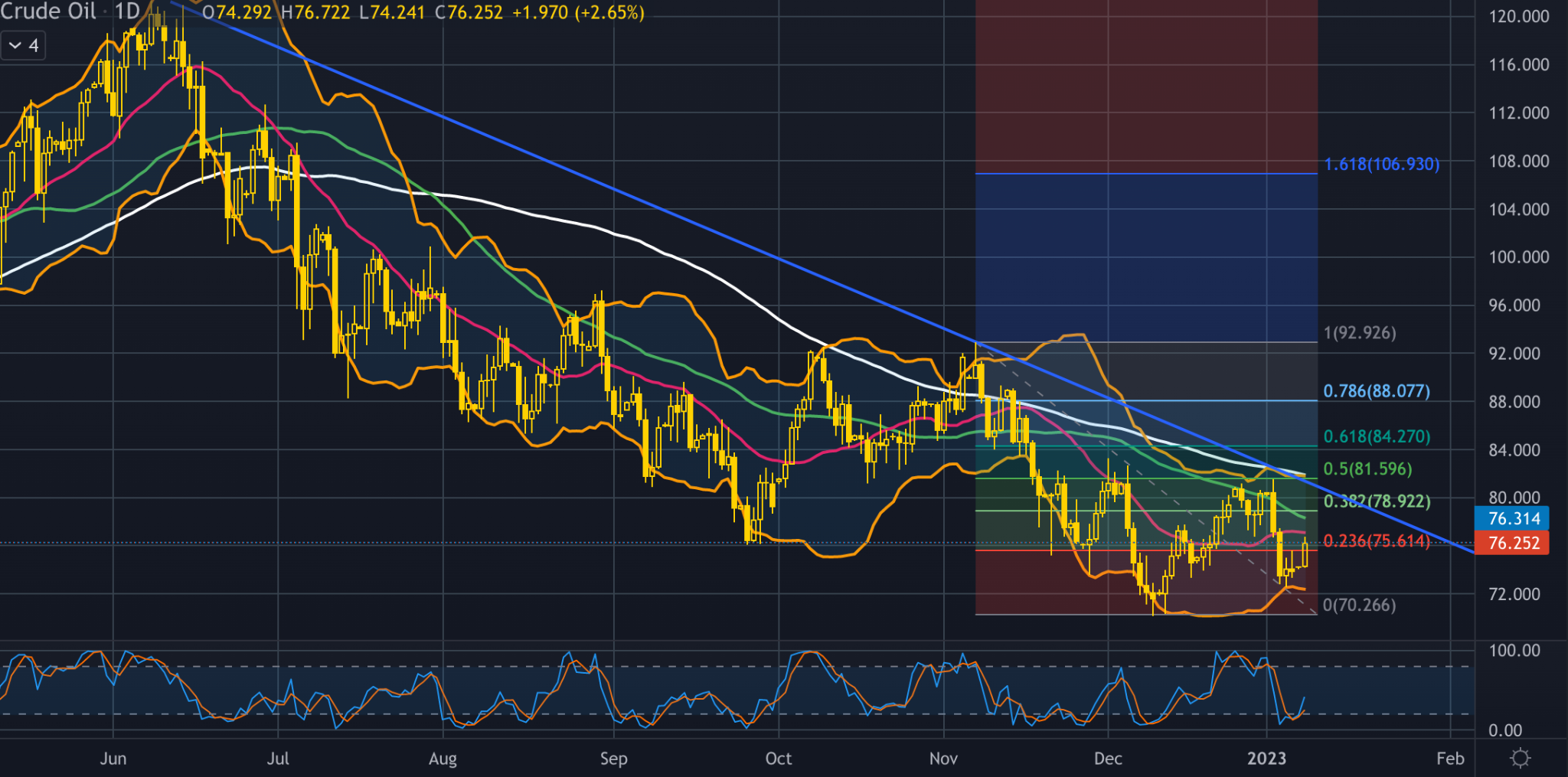Click the Nov label on time axis

(x=943, y=759)
